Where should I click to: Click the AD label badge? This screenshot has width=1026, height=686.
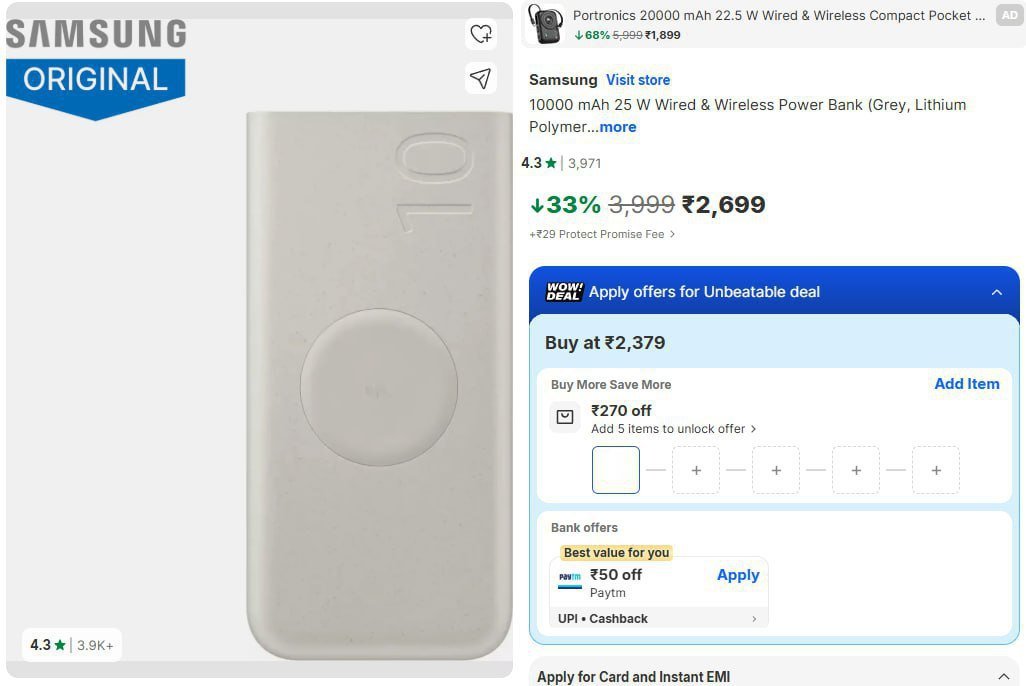pyautogui.click(x=1009, y=16)
